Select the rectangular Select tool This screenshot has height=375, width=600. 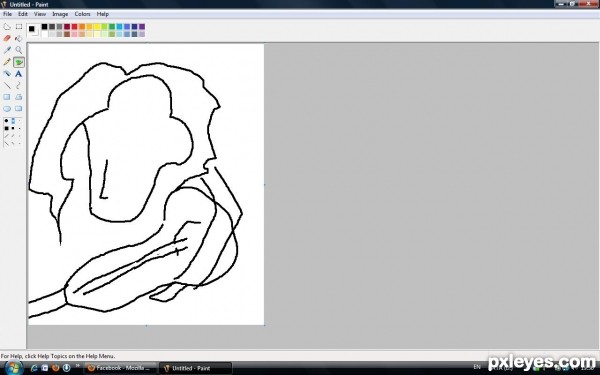[19, 27]
